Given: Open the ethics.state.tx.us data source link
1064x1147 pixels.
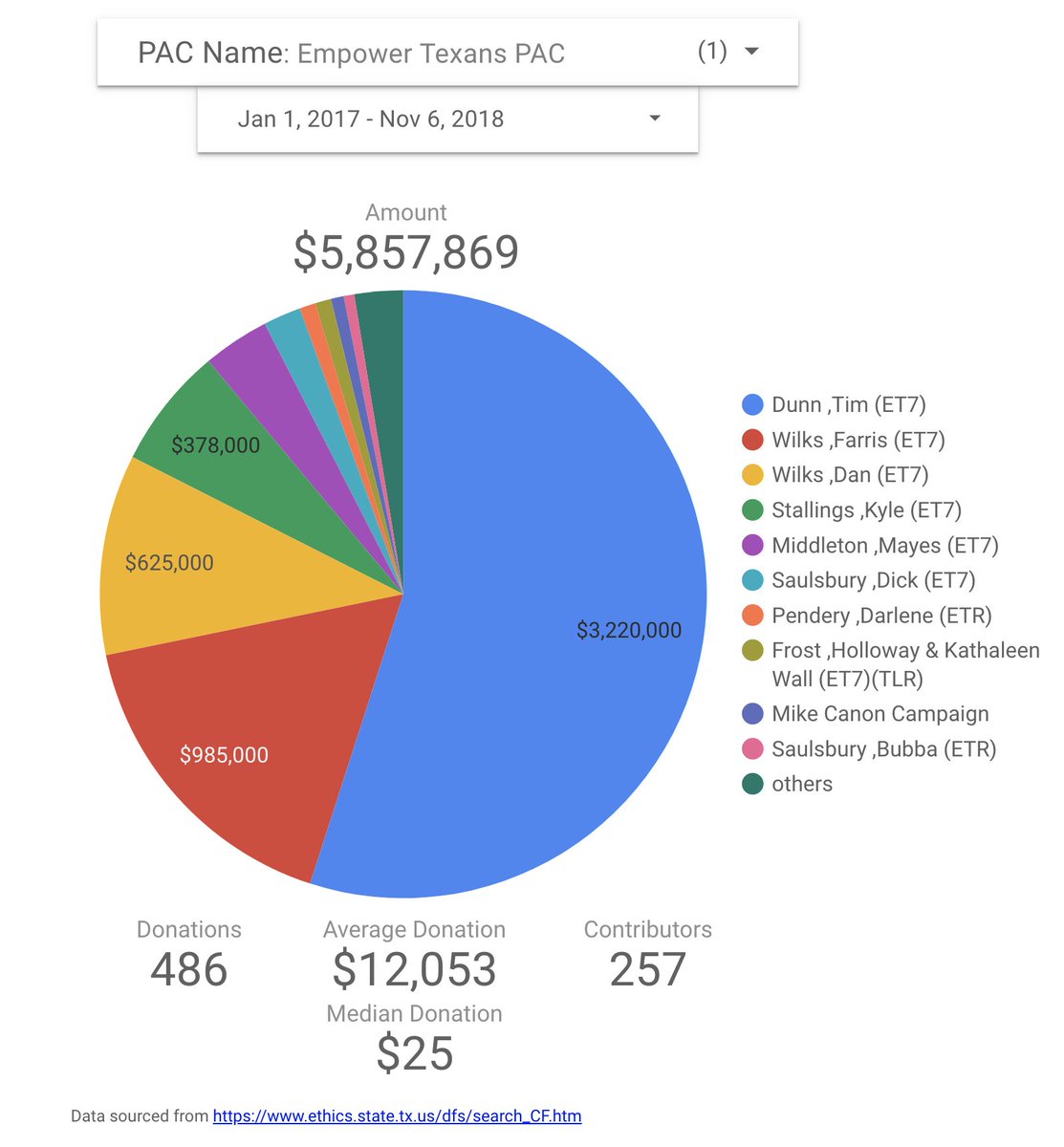Looking at the screenshot, I should (x=397, y=1115).
